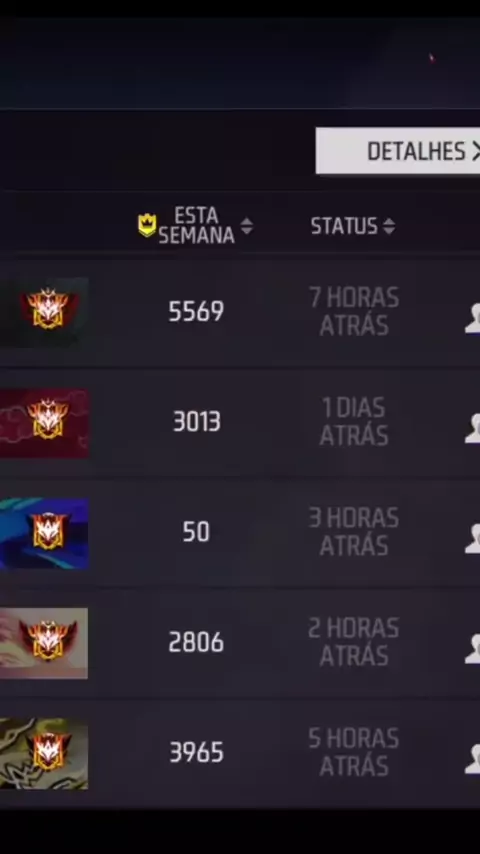Open profile icon in 5 HORAS row
The height and width of the screenshot is (854, 480).
[472, 759]
